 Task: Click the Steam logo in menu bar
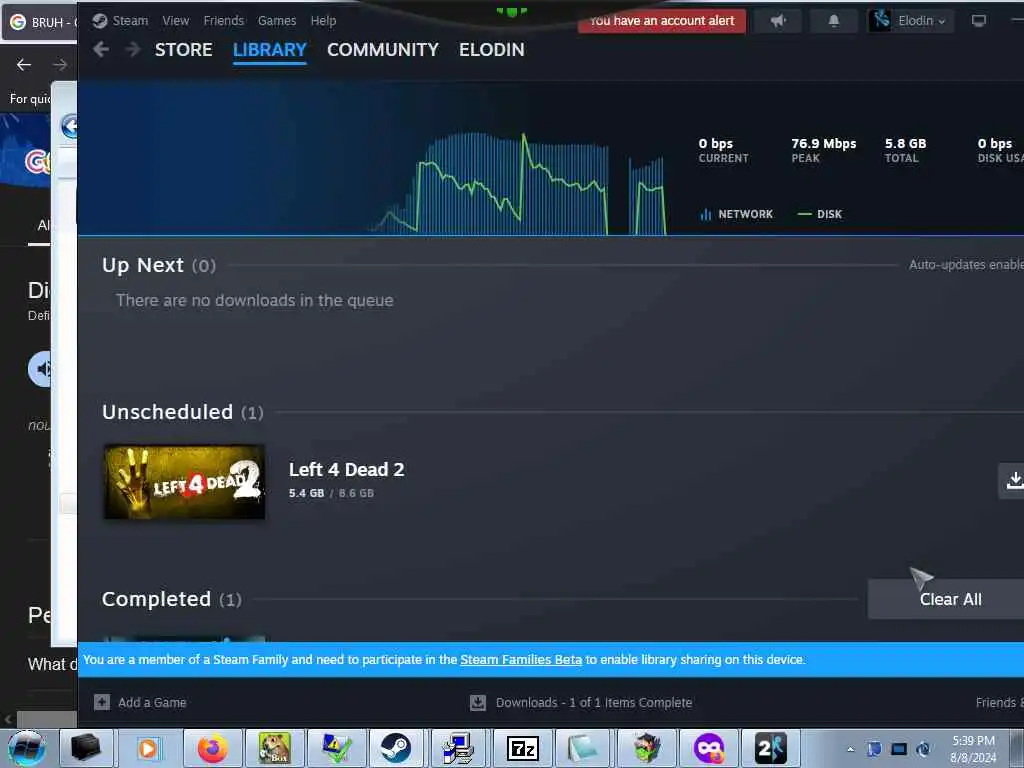tap(100, 21)
